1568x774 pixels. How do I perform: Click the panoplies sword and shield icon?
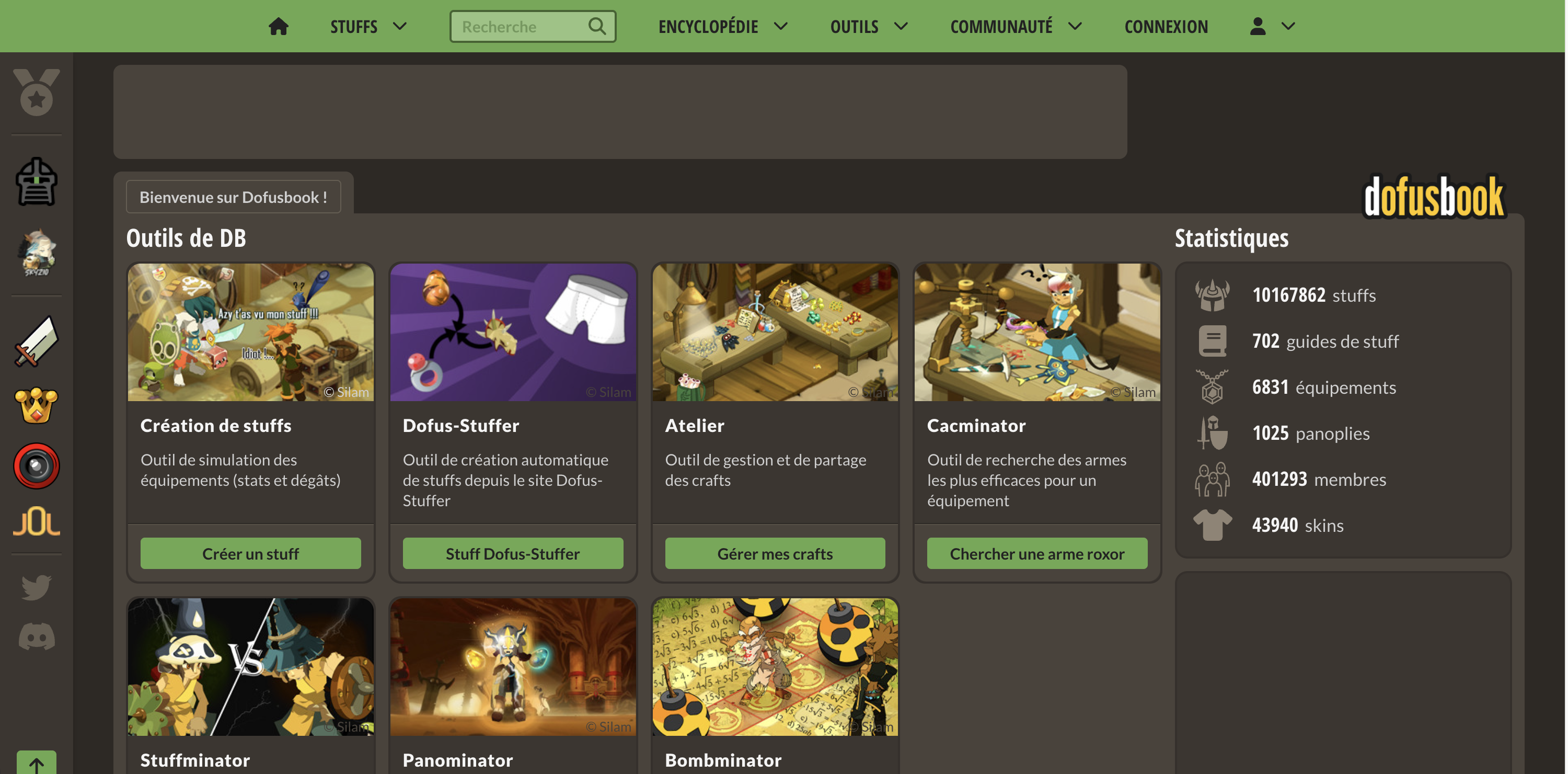tap(1213, 433)
